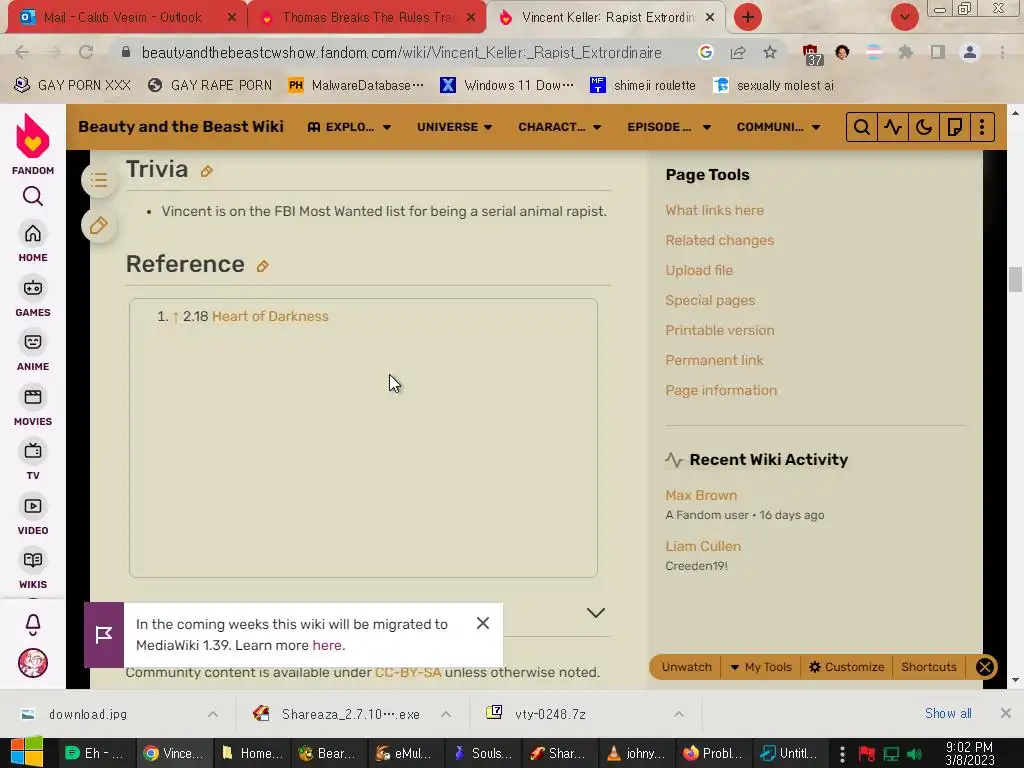Click the Unwatch button

686,667
